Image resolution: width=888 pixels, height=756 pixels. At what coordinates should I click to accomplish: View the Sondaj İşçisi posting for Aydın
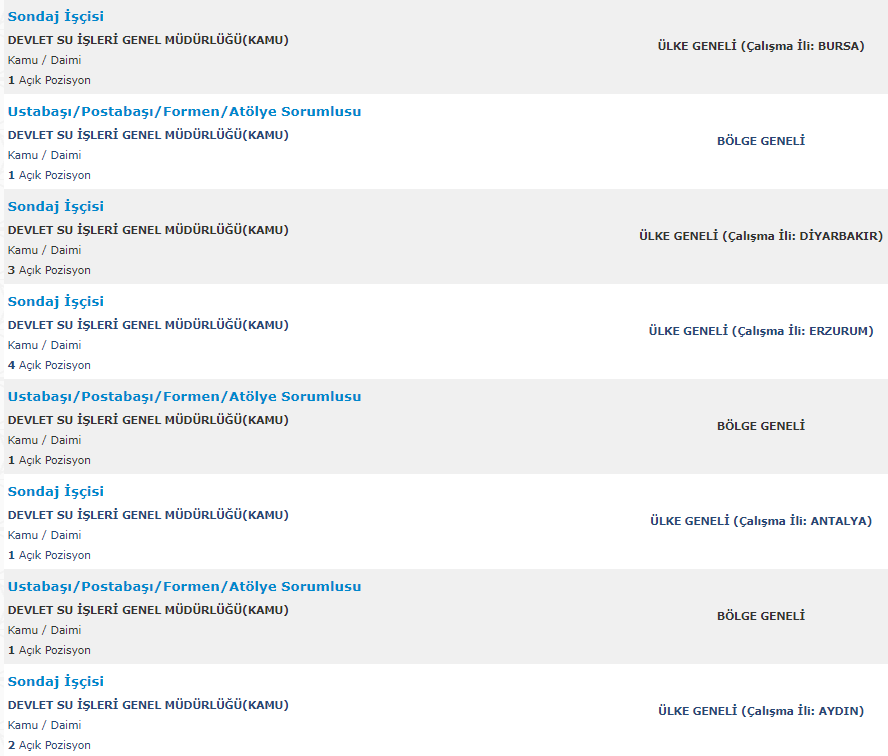point(55,682)
